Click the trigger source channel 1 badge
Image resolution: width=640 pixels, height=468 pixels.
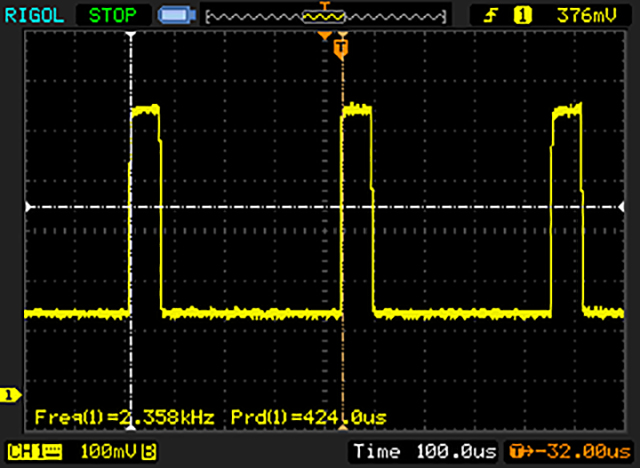pyautogui.click(x=522, y=16)
